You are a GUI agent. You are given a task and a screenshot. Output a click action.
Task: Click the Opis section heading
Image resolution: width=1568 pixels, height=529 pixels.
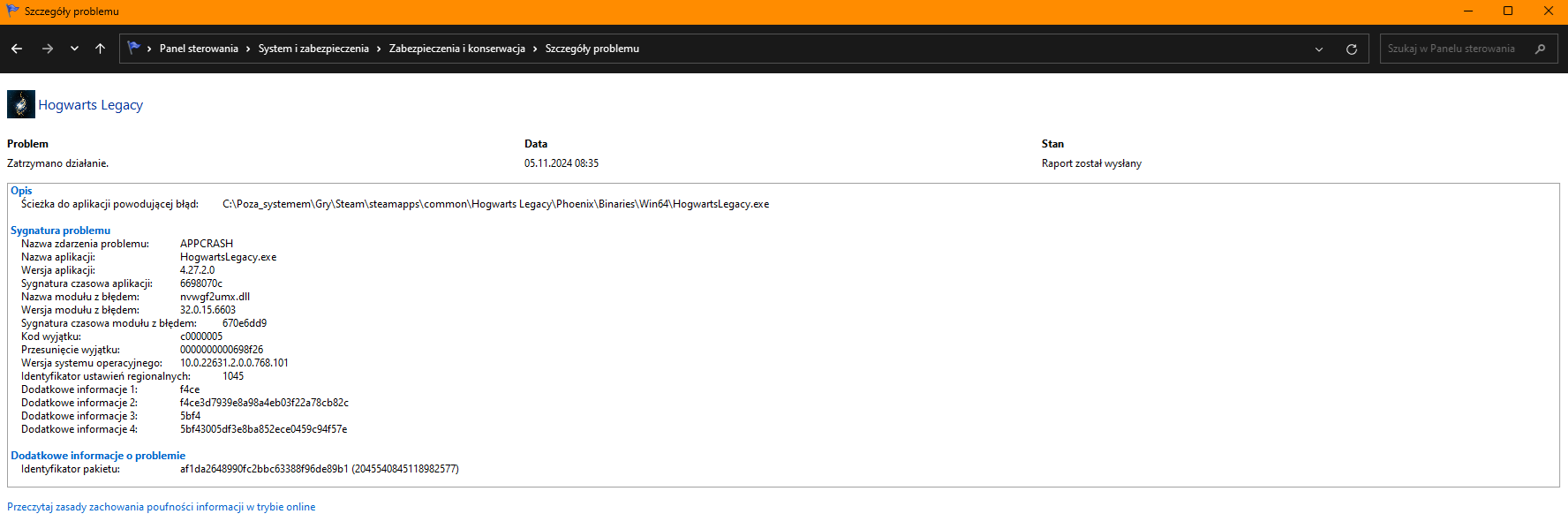tap(21, 191)
